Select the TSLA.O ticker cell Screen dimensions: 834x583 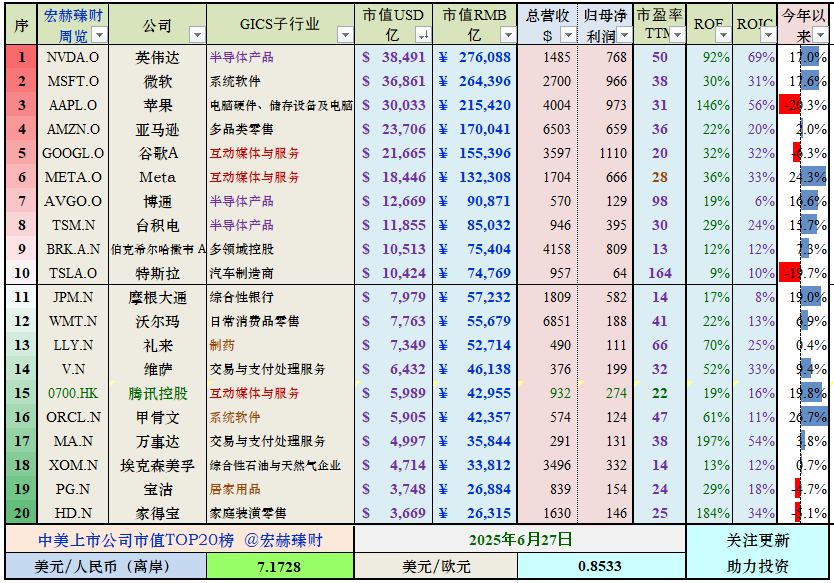(x=73, y=273)
